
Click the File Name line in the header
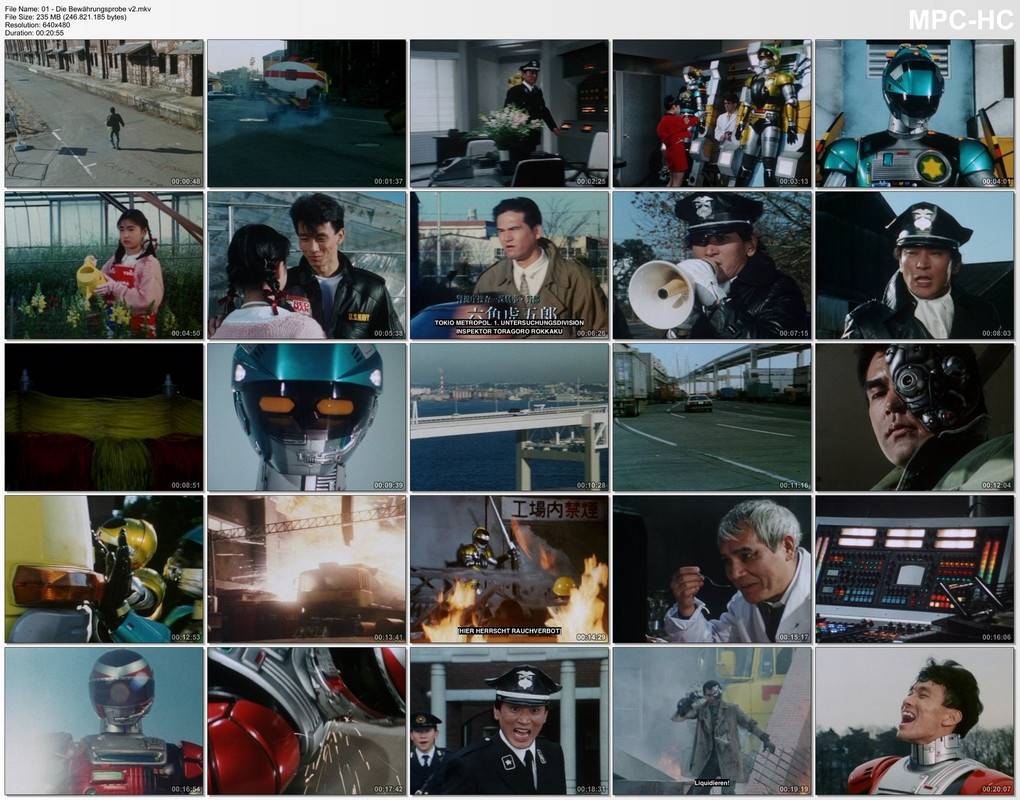point(78,9)
